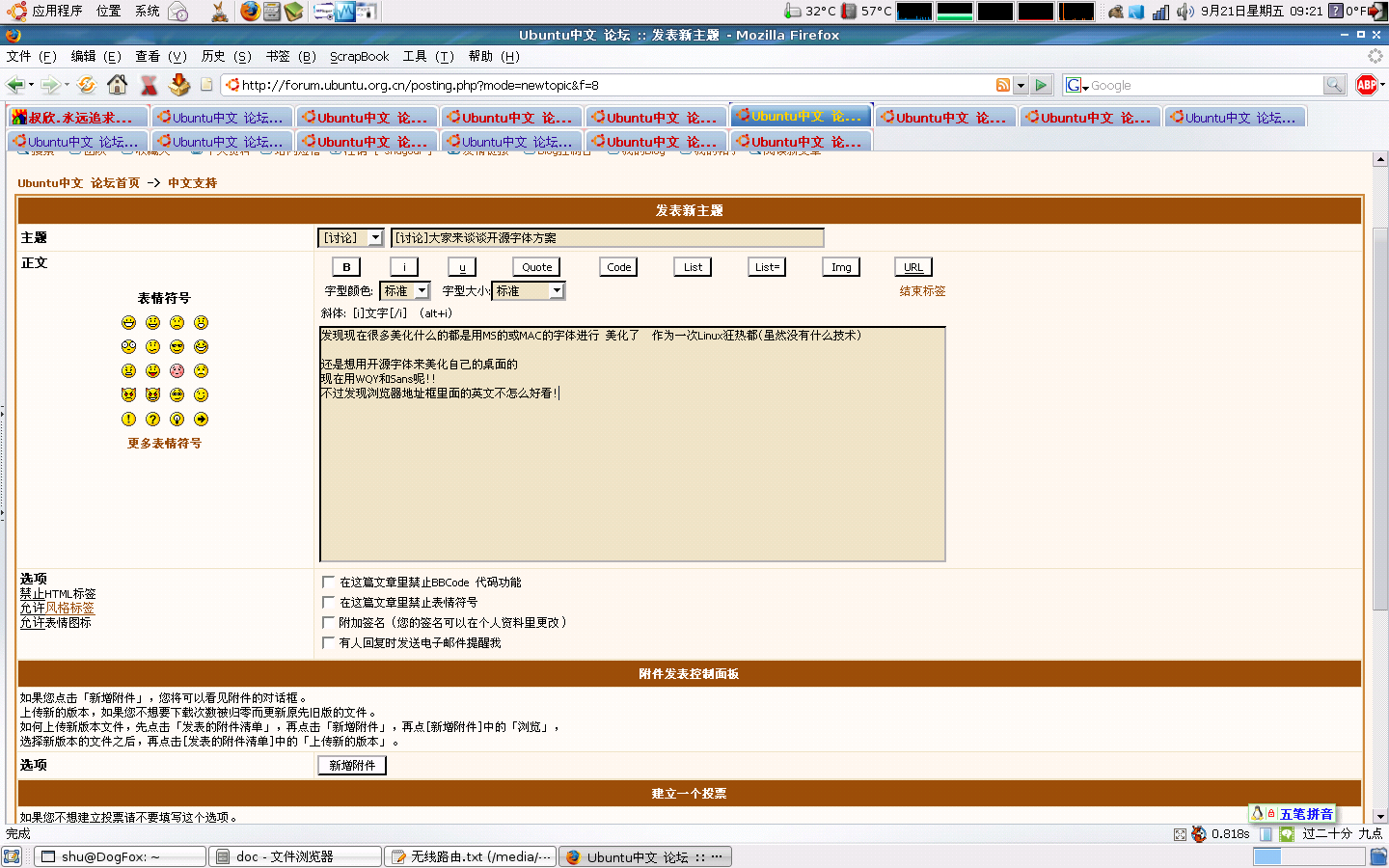Open the downloads box icon in toolbar
The image size is (1389, 868).
click(179, 85)
